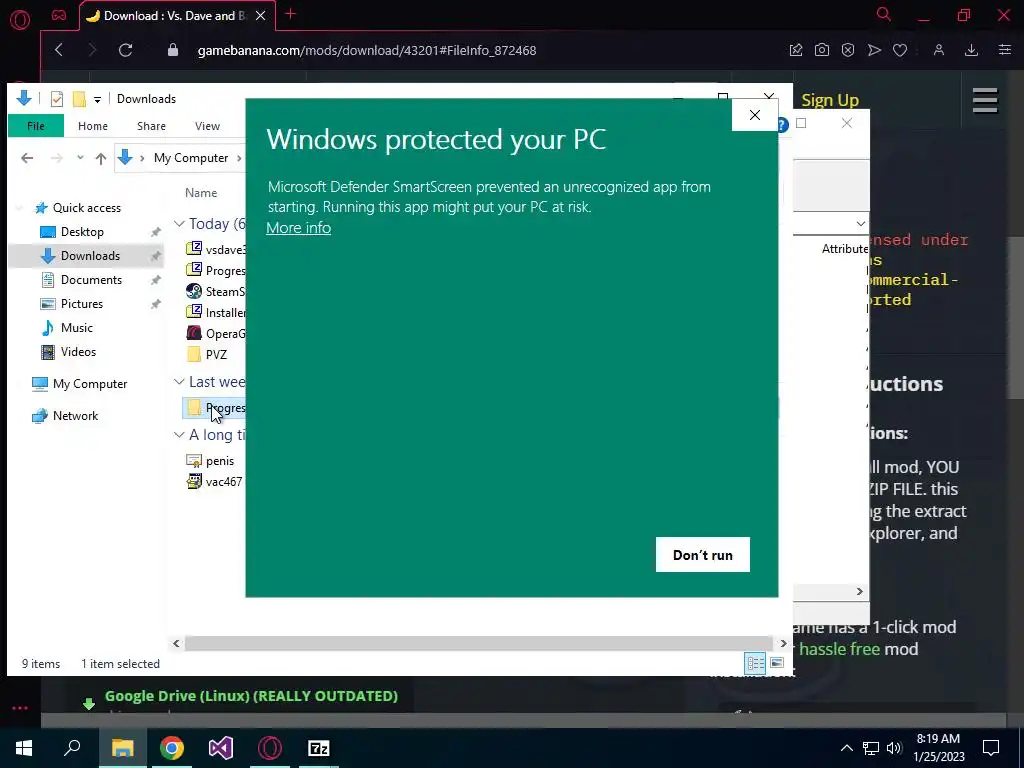
Task: Open the Explorer View ribbon tab
Action: tap(208, 126)
